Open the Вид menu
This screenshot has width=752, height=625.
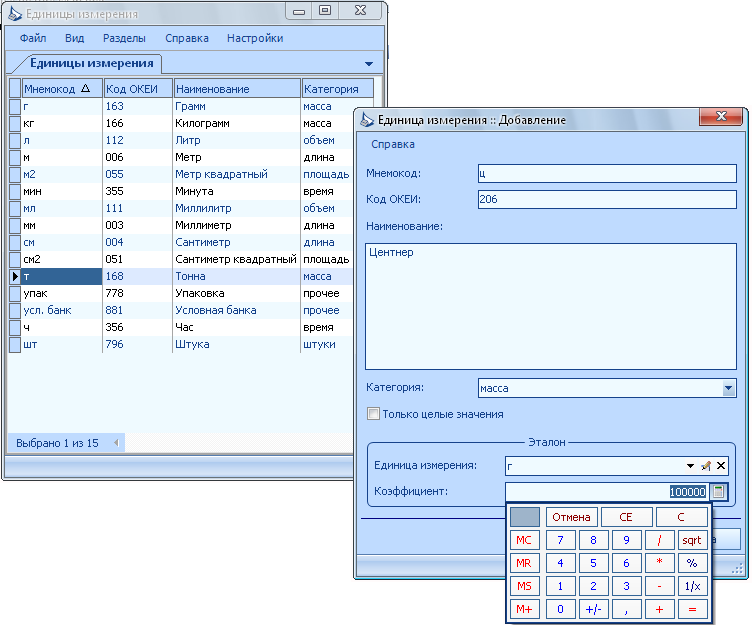74,38
